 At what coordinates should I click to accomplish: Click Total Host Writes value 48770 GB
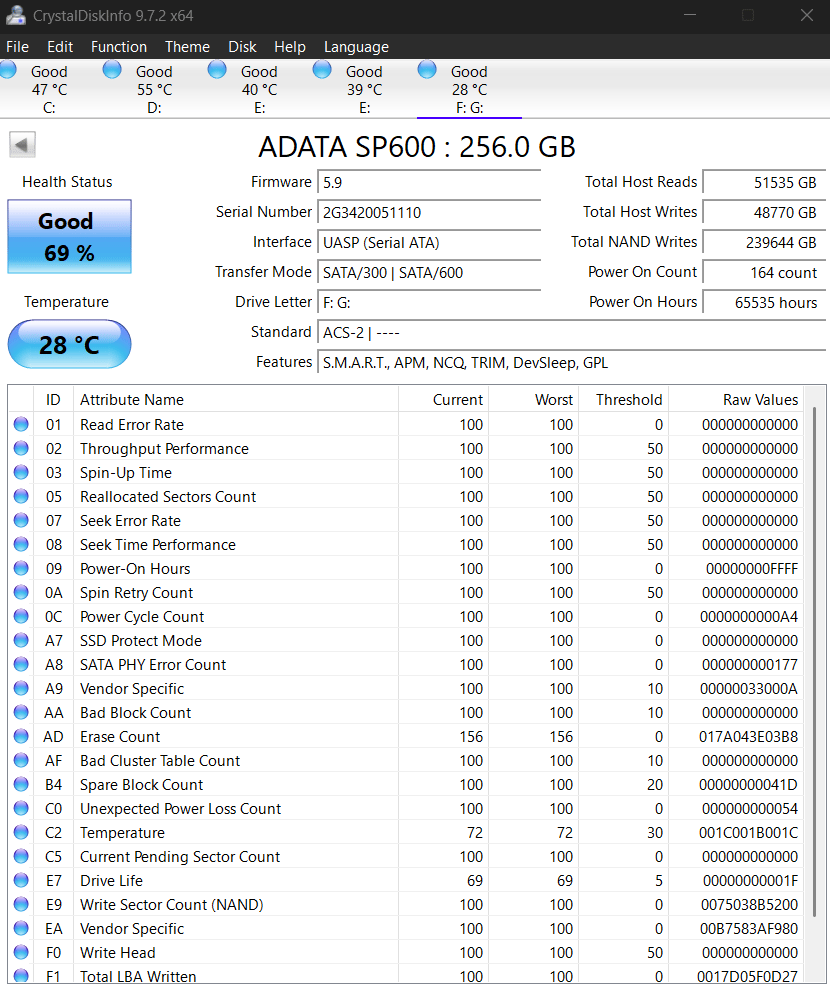point(764,212)
